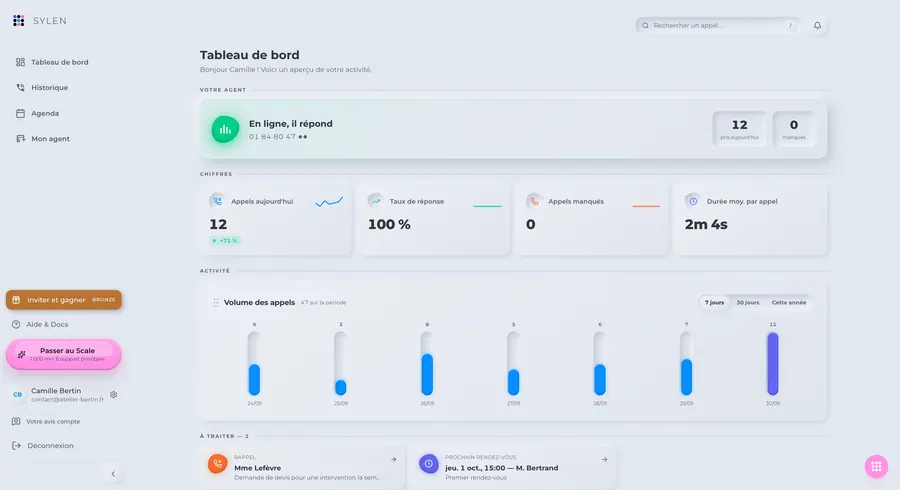Image resolution: width=900 pixels, height=490 pixels.
Task: Click the CB user avatar
Action: 18,395
